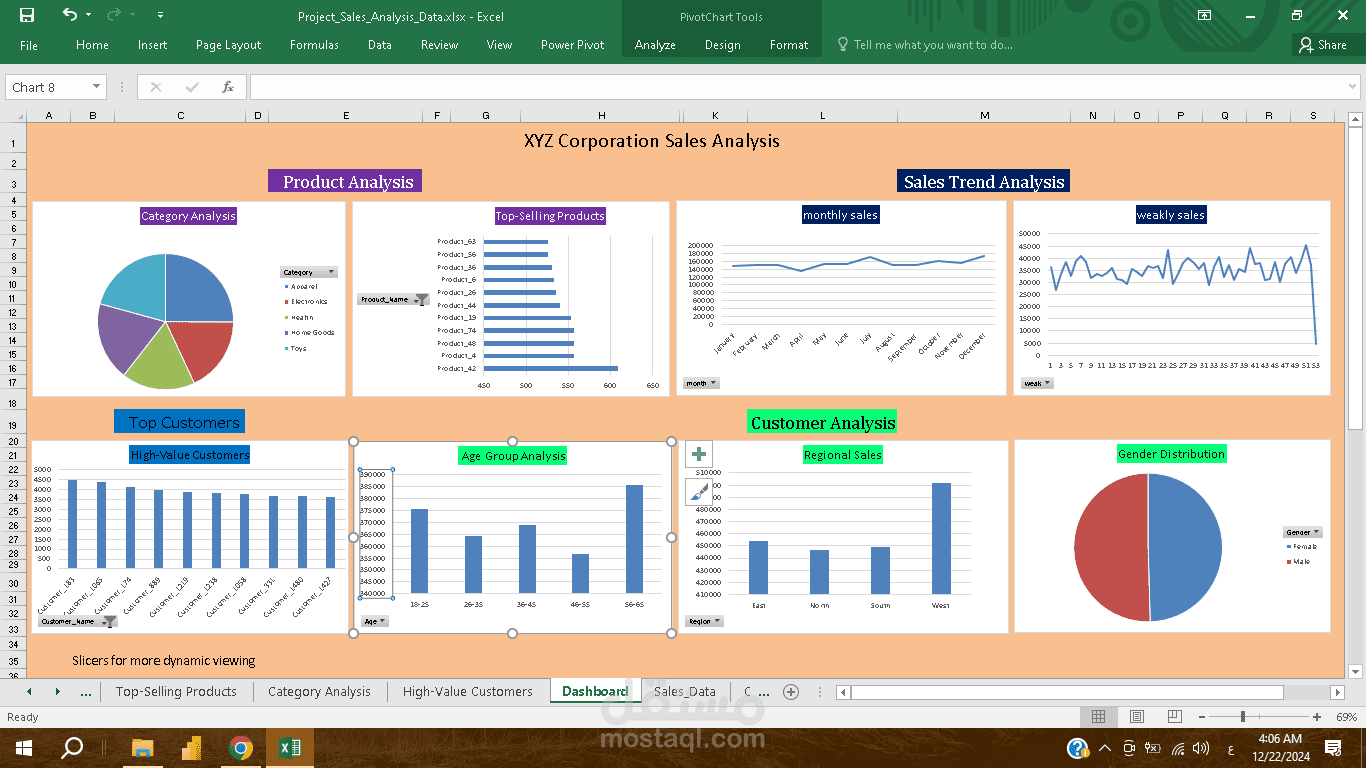Open the View ribbon tab
The image size is (1366, 768).
pyautogui.click(x=499, y=45)
